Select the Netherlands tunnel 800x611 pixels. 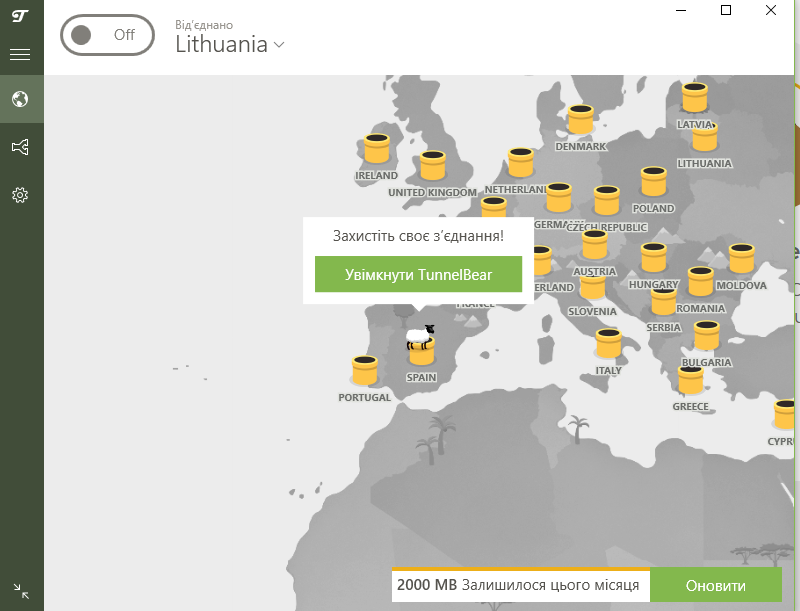(x=521, y=163)
